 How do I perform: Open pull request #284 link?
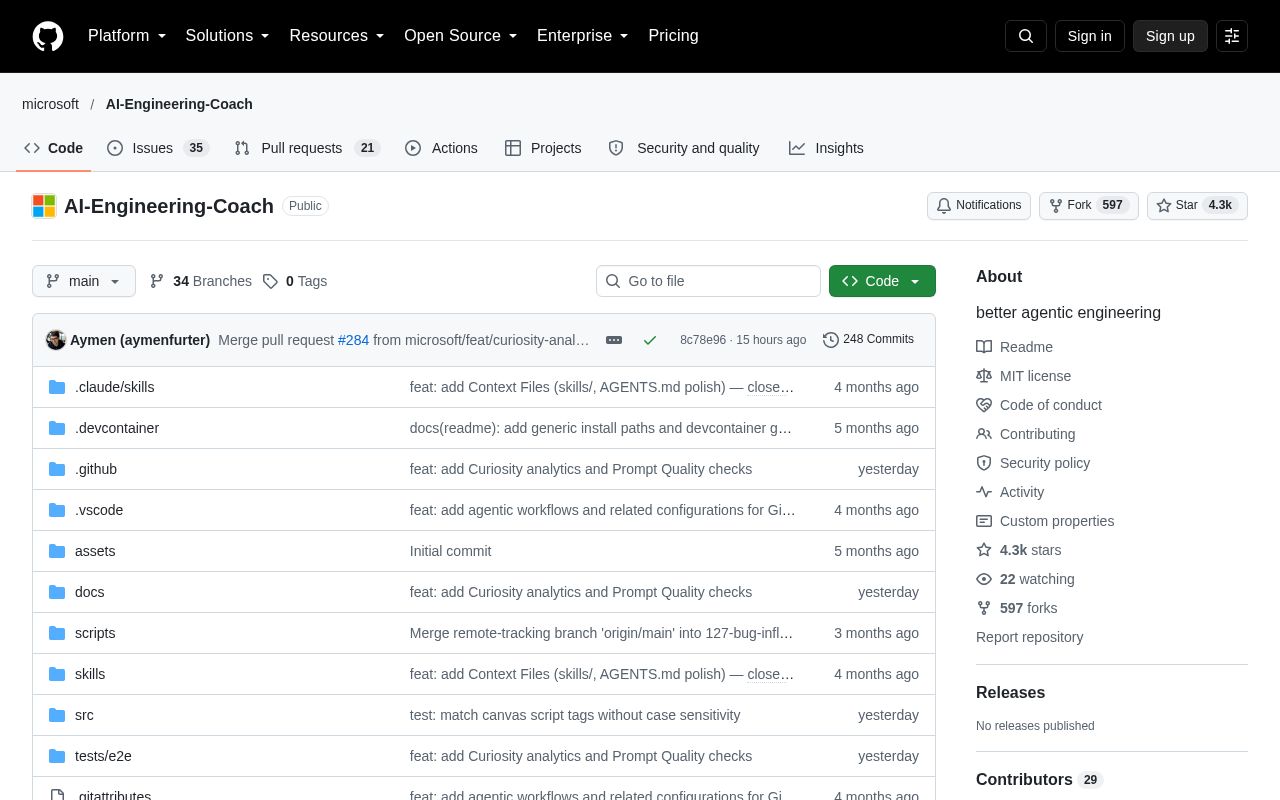click(x=353, y=340)
